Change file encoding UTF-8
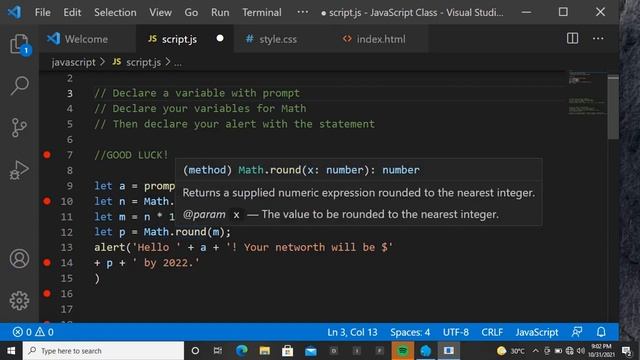The width and height of the screenshot is (640, 360). [x=456, y=332]
